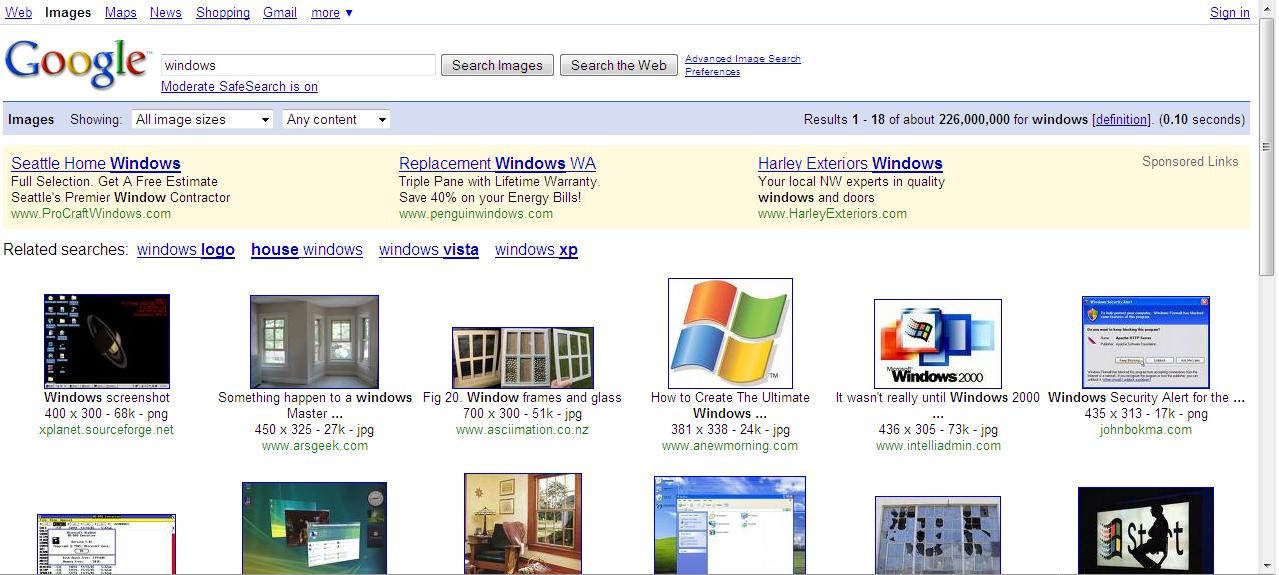The image size is (1279, 575).
Task: Open the definition link for windows
Action: coord(1121,119)
